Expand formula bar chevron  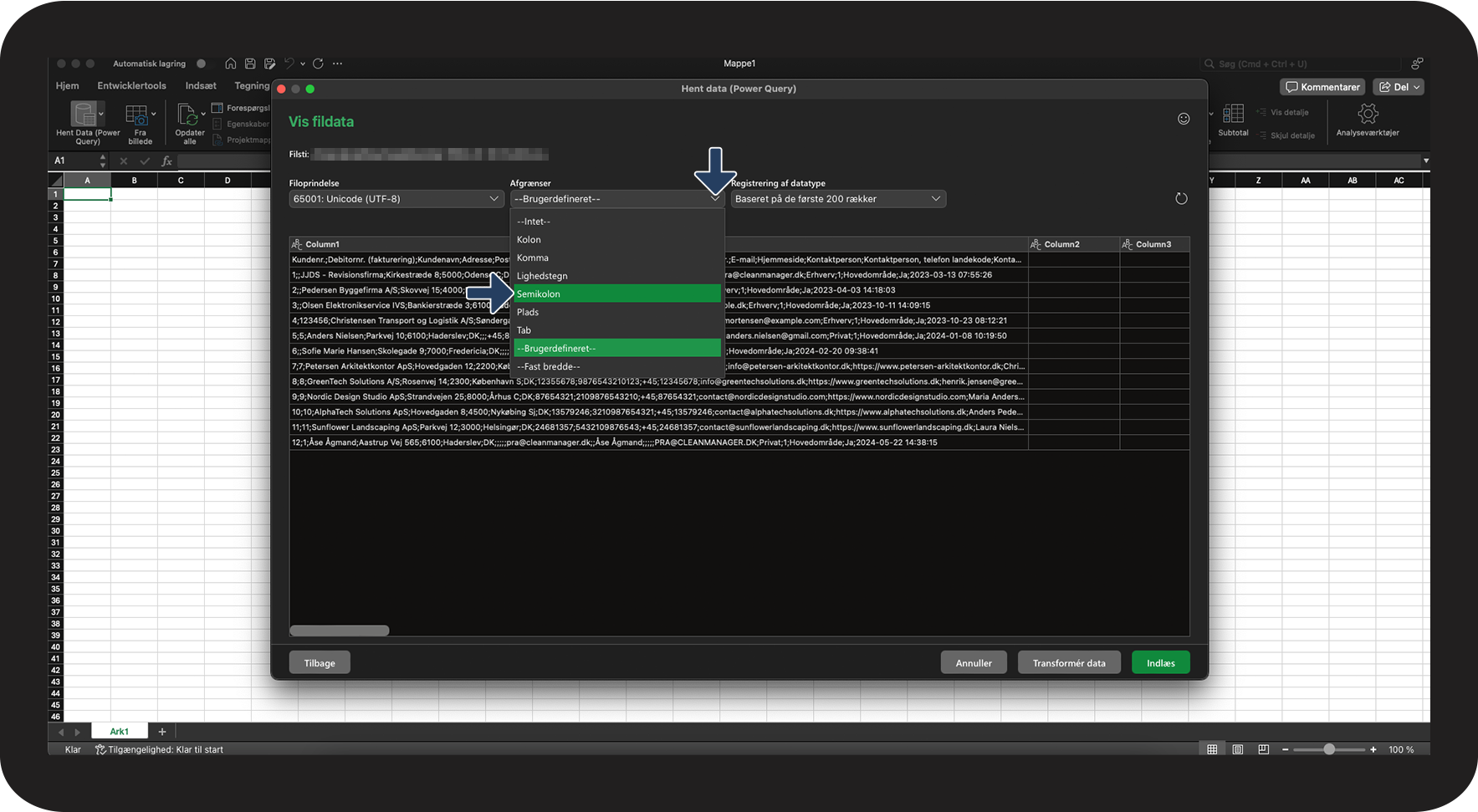tap(1425, 161)
